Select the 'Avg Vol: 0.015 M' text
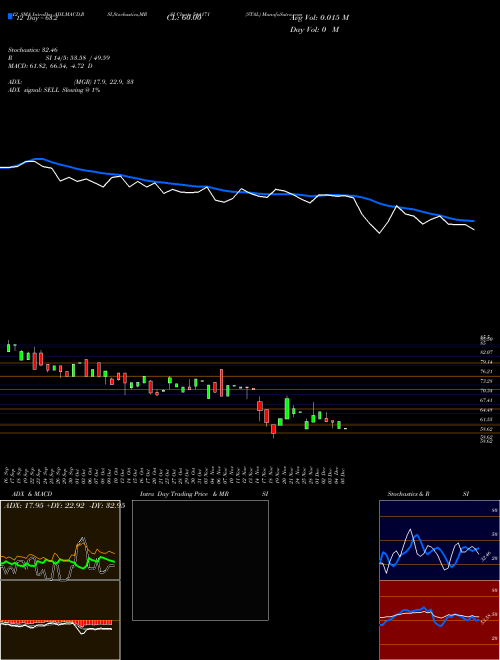The height and width of the screenshot is (660, 500). 319,18
